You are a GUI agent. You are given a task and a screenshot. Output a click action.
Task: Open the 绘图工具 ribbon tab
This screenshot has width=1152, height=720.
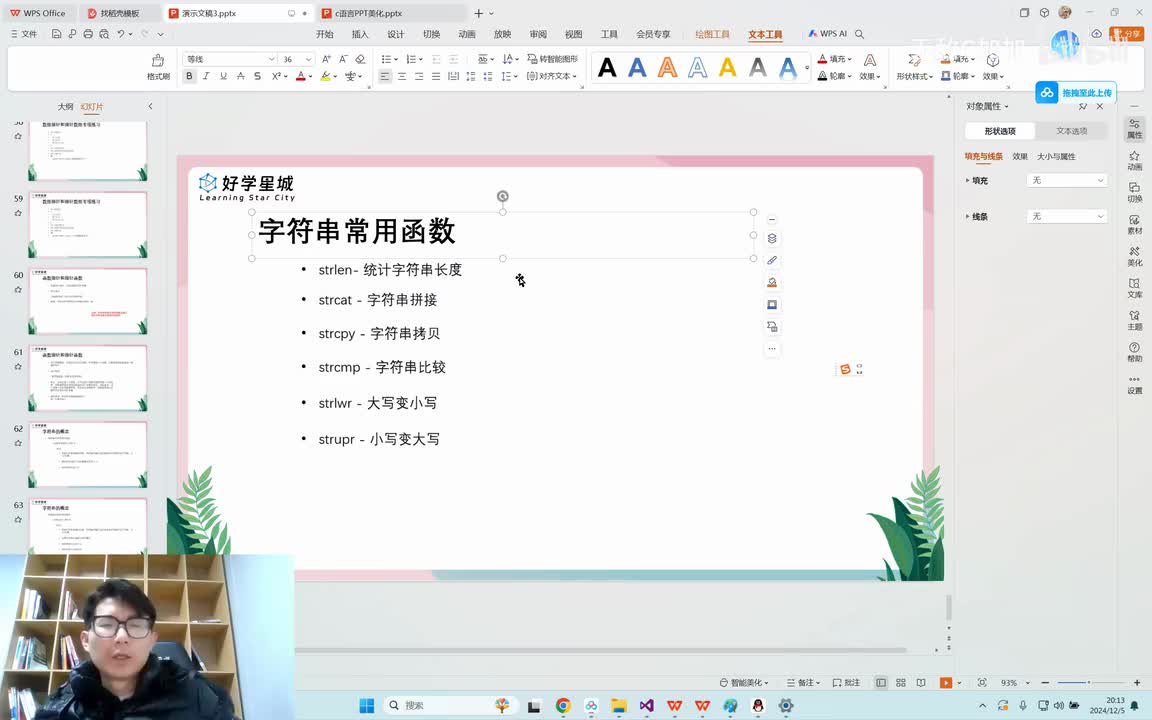click(713, 34)
